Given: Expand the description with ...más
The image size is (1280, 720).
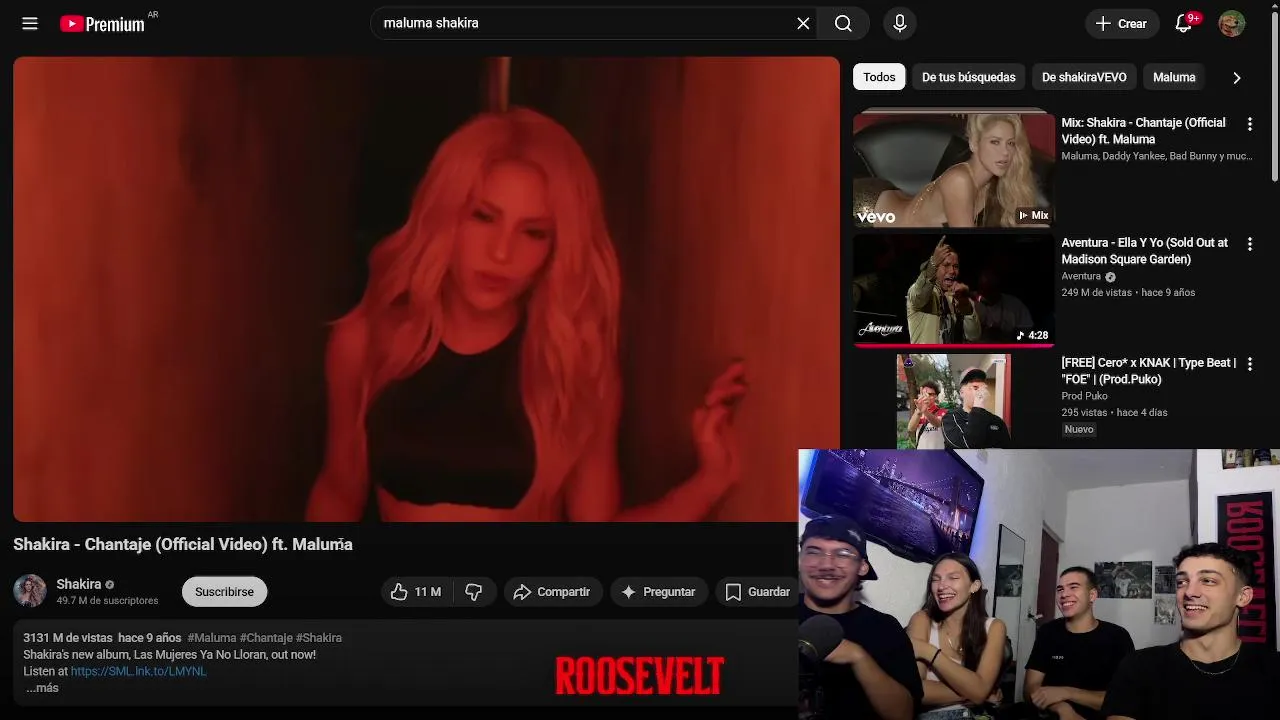Looking at the screenshot, I should pyautogui.click(x=41, y=688).
